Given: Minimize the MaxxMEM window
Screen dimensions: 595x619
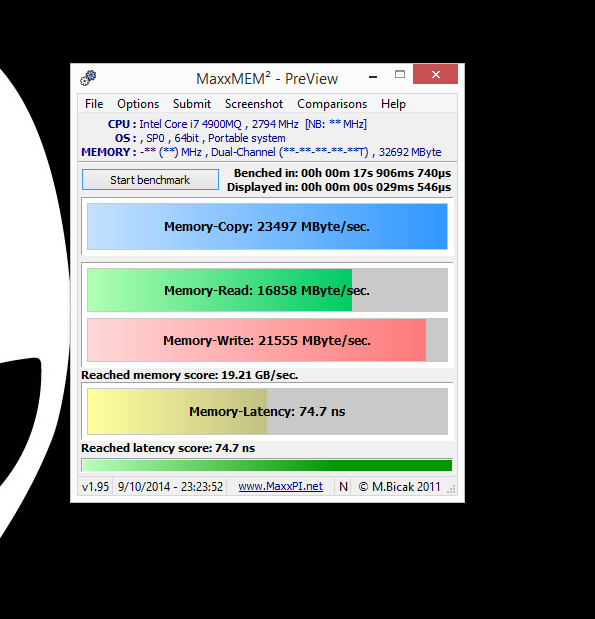Looking at the screenshot, I should pyautogui.click(x=373, y=77).
